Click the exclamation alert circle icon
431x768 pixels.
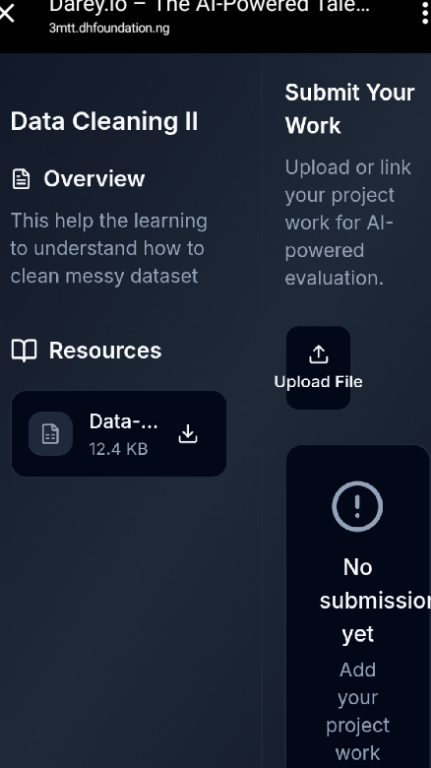click(x=358, y=506)
